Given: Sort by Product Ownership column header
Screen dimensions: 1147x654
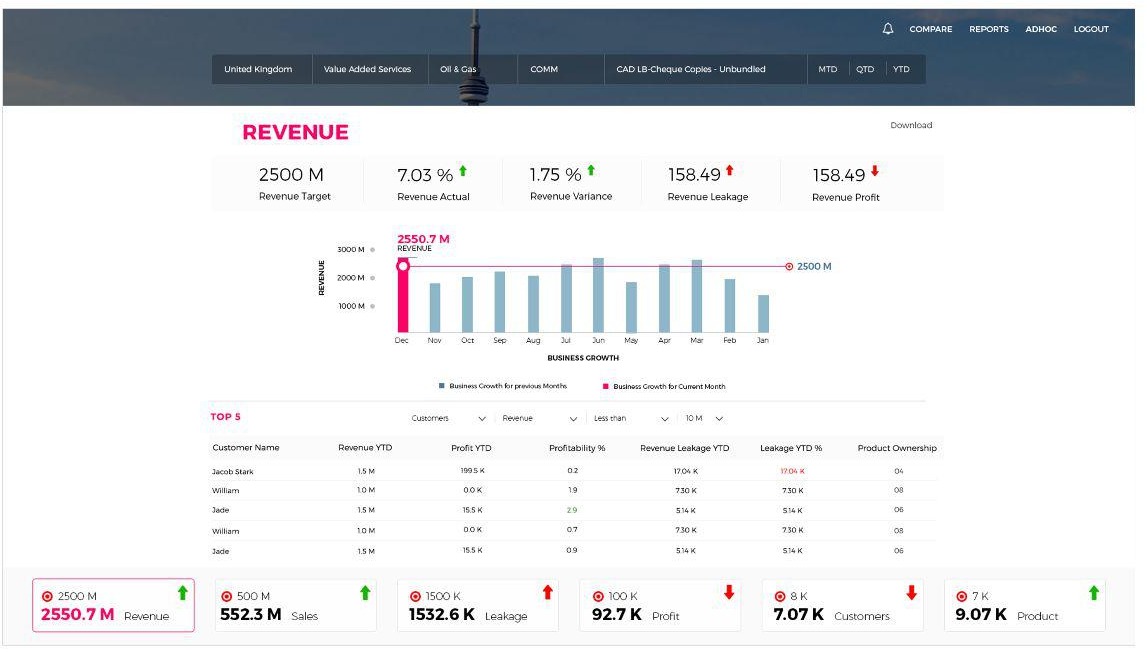Looking at the screenshot, I should click(x=897, y=448).
